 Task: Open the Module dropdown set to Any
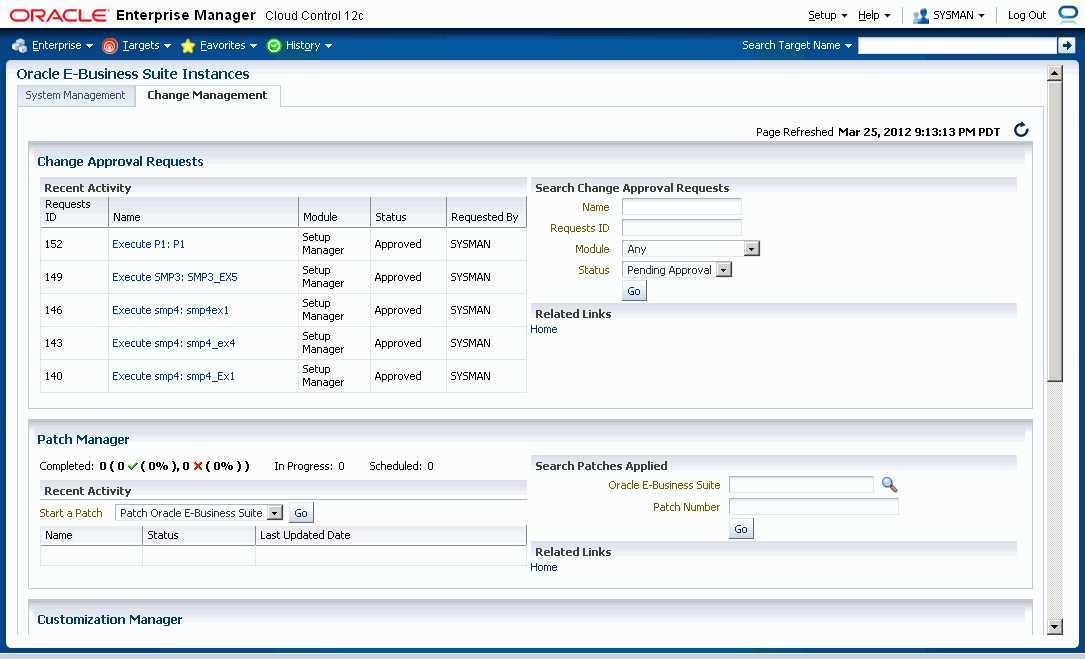(x=691, y=249)
